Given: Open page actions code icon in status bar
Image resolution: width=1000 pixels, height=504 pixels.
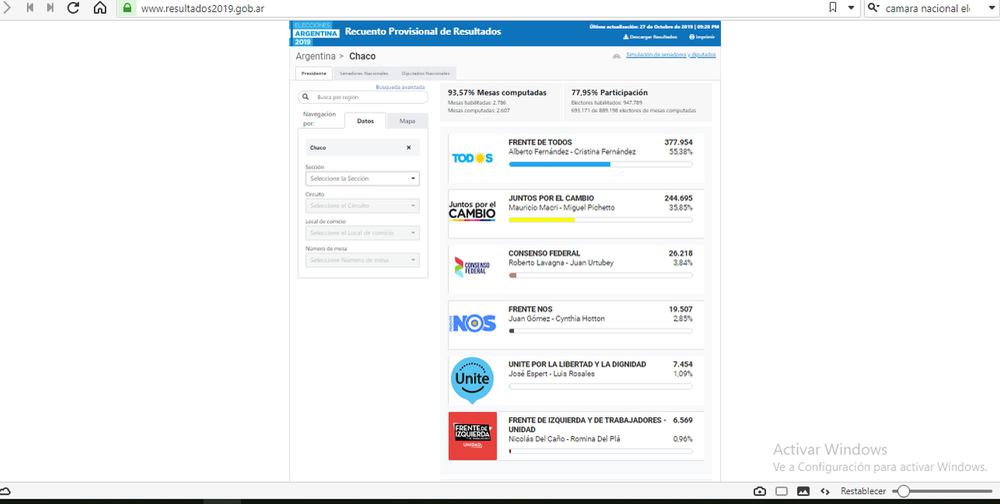Looking at the screenshot, I should tap(824, 491).
